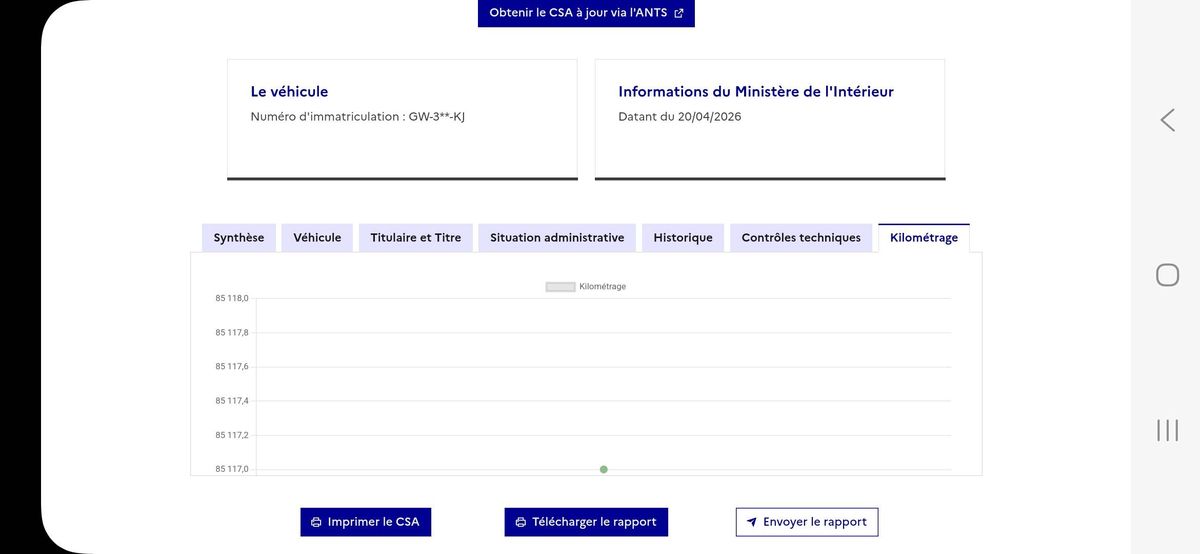Click the Envoyer le rapport button
1200x554 pixels.
tap(807, 522)
